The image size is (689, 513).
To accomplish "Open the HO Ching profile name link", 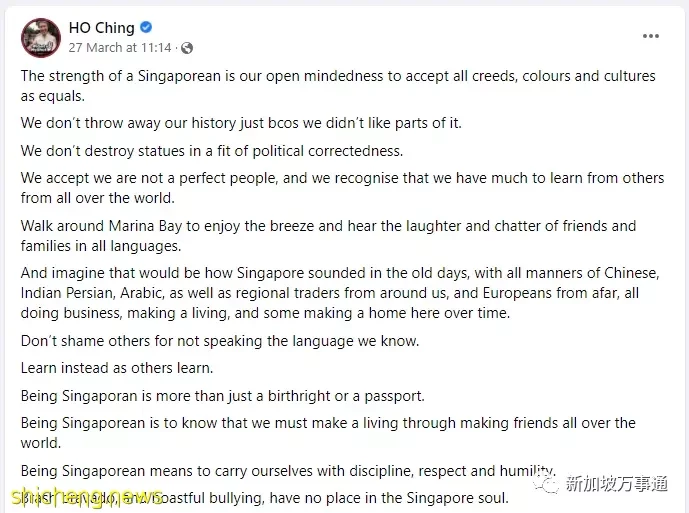I will tap(102, 28).
